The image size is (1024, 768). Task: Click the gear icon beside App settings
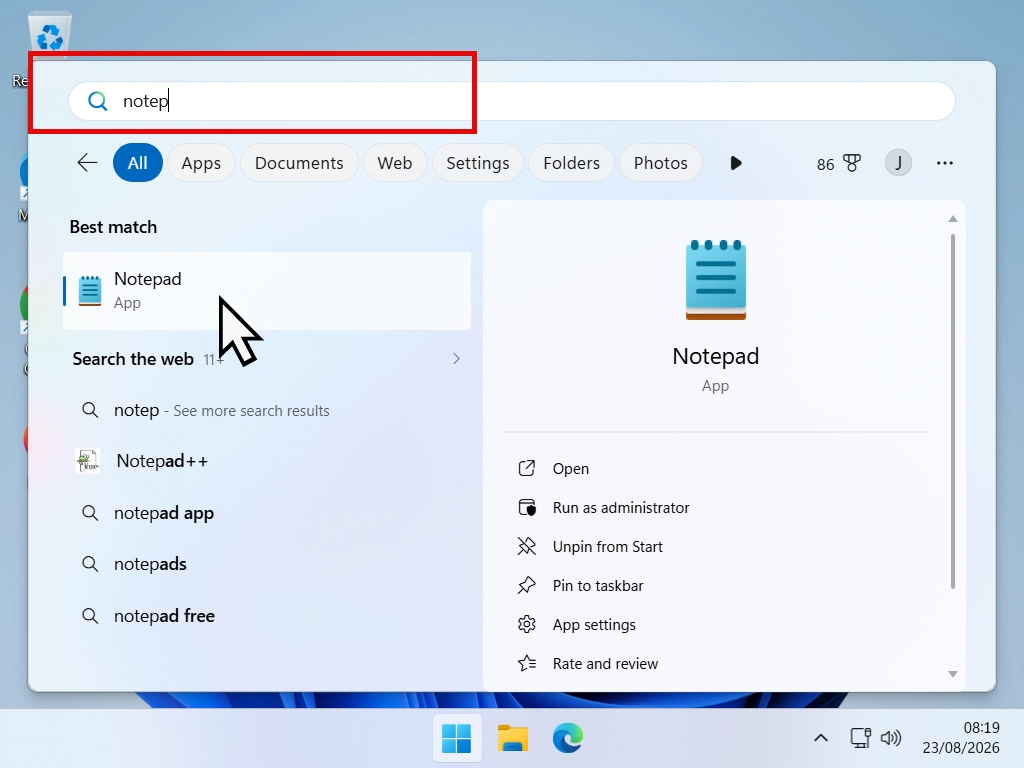click(x=526, y=624)
